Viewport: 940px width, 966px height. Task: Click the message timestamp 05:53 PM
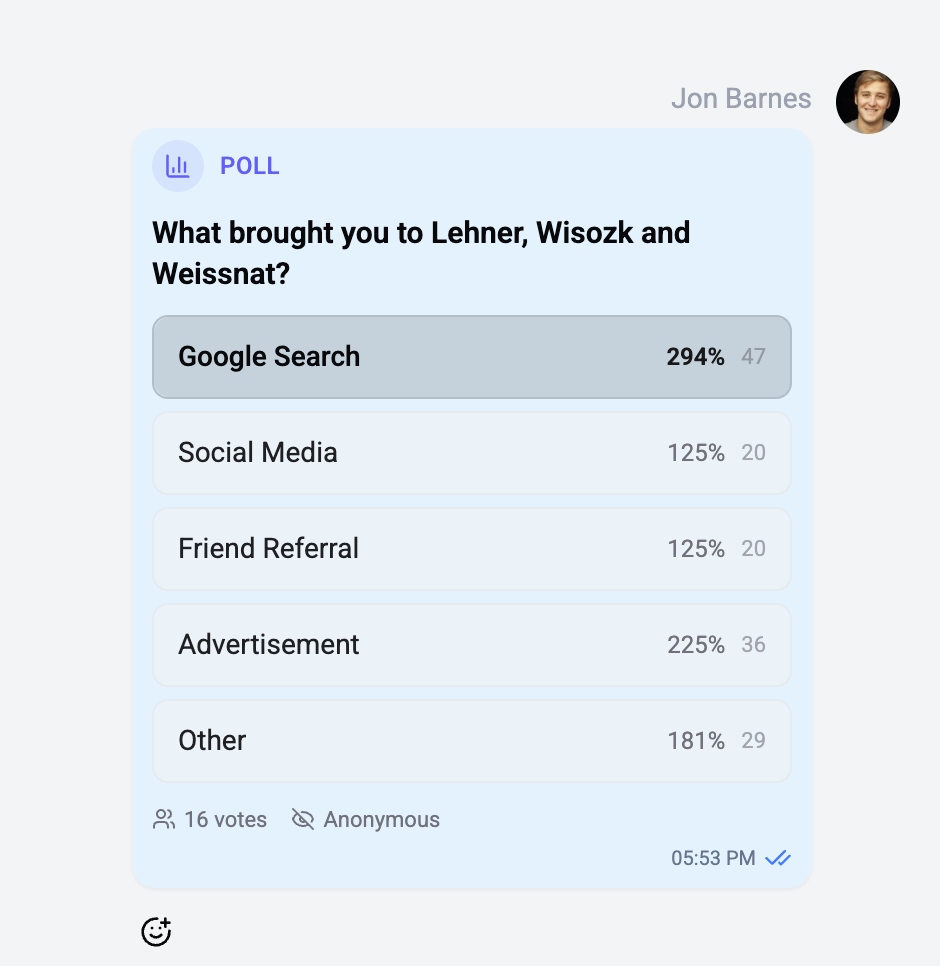click(713, 858)
